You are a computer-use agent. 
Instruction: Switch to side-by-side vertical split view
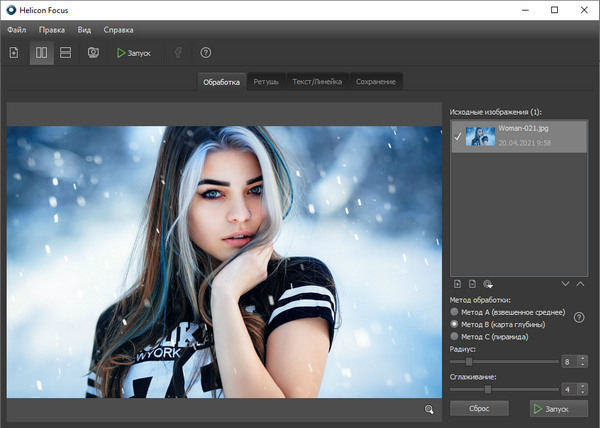pyautogui.click(x=42, y=52)
